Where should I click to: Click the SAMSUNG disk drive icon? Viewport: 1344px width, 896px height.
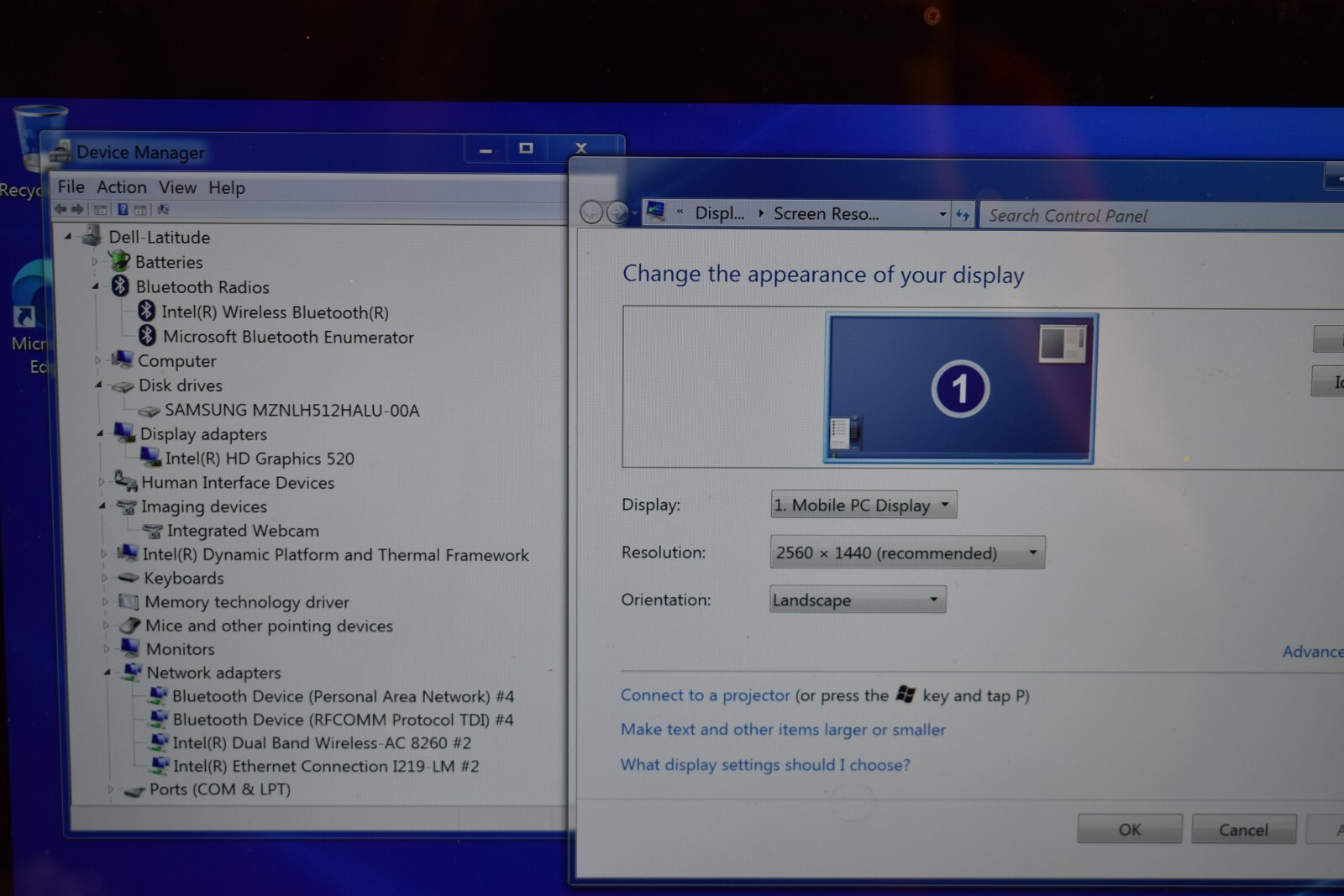point(149,411)
